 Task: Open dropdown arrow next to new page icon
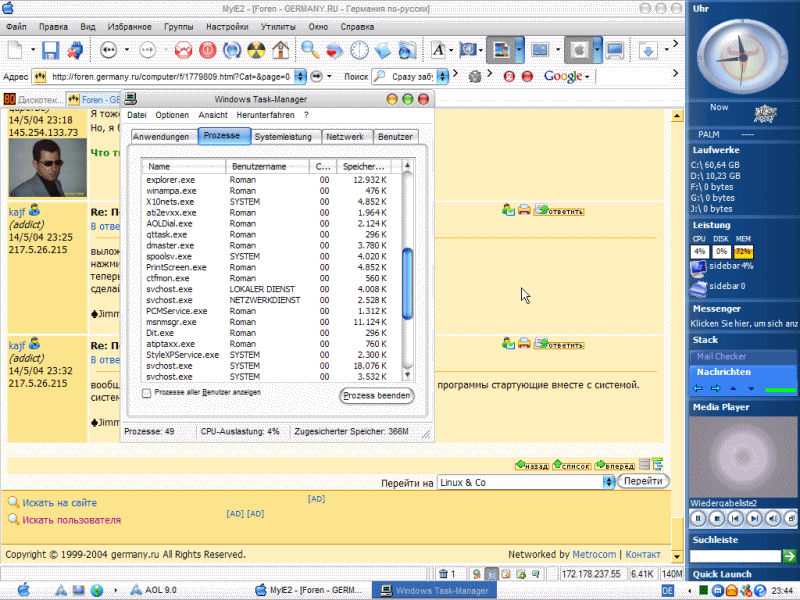tap(33, 50)
